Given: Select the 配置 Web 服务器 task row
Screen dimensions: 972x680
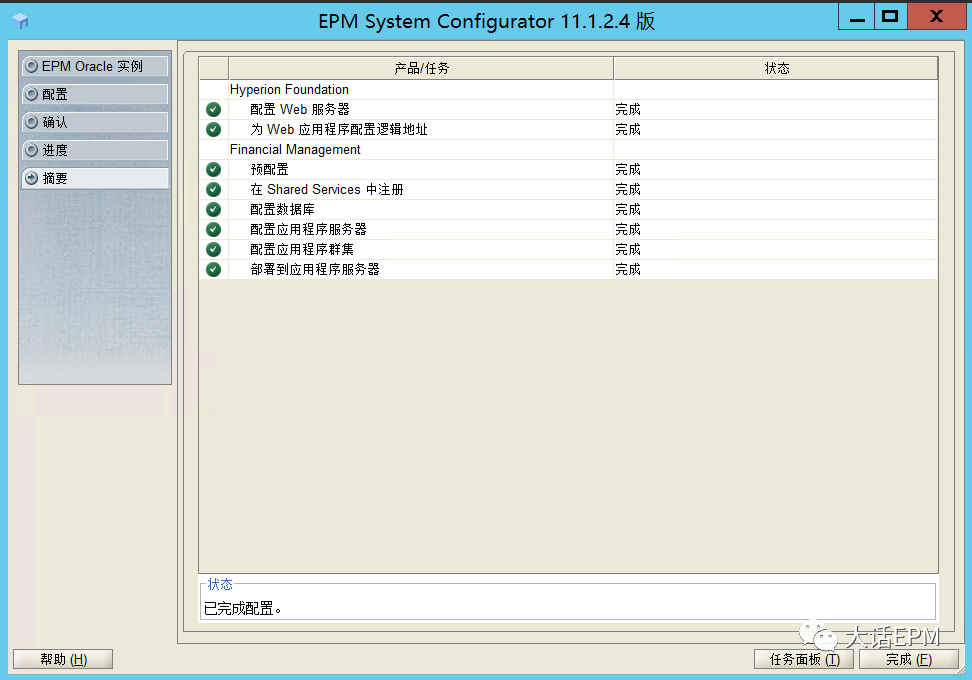Looking at the screenshot, I should [568, 110].
